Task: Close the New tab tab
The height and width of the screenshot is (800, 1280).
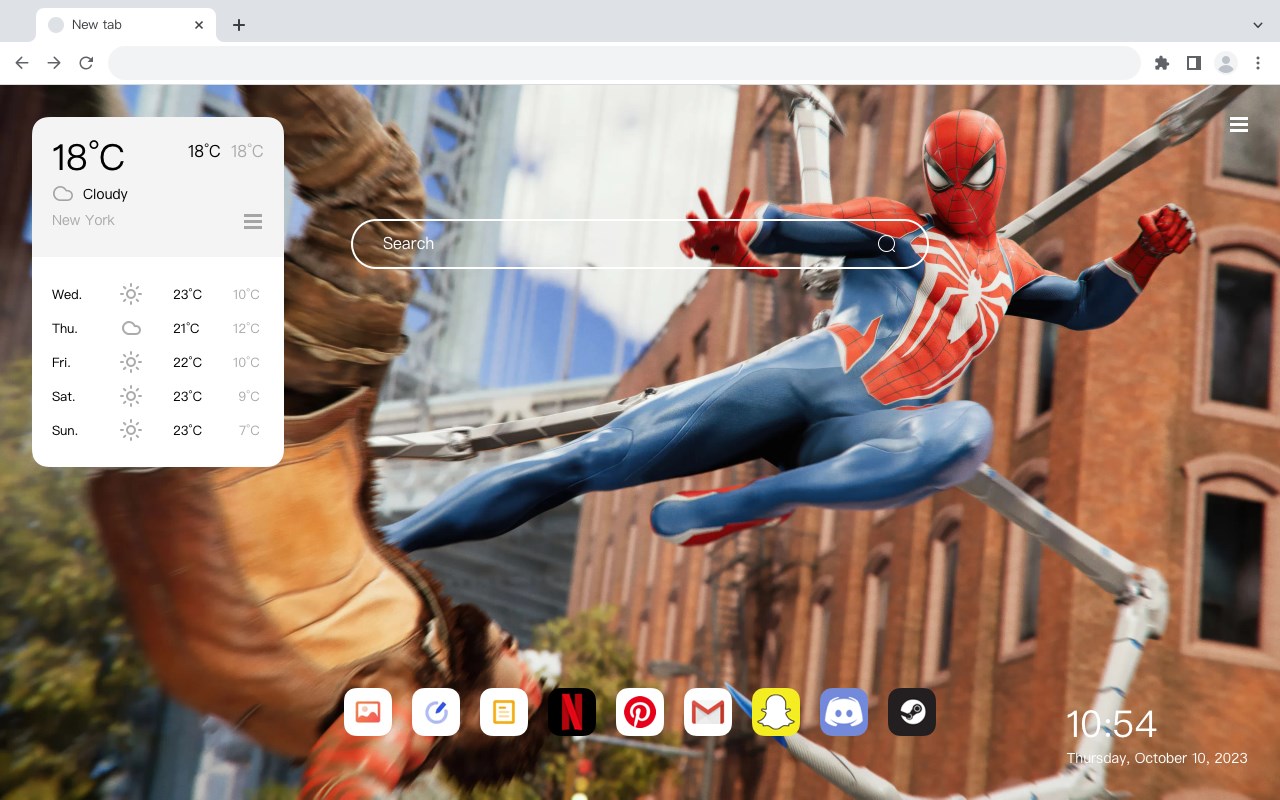Action: [199, 25]
